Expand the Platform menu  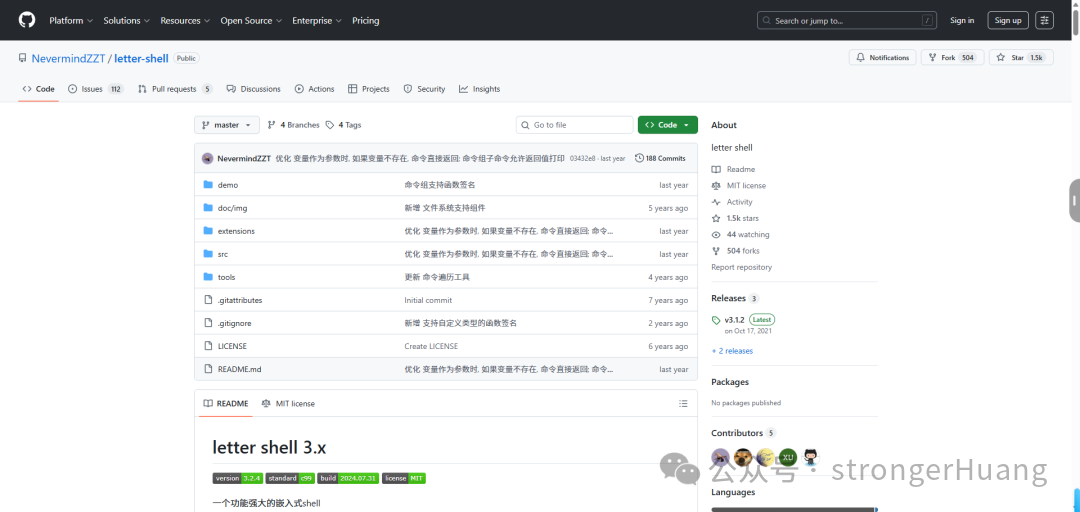(71, 21)
